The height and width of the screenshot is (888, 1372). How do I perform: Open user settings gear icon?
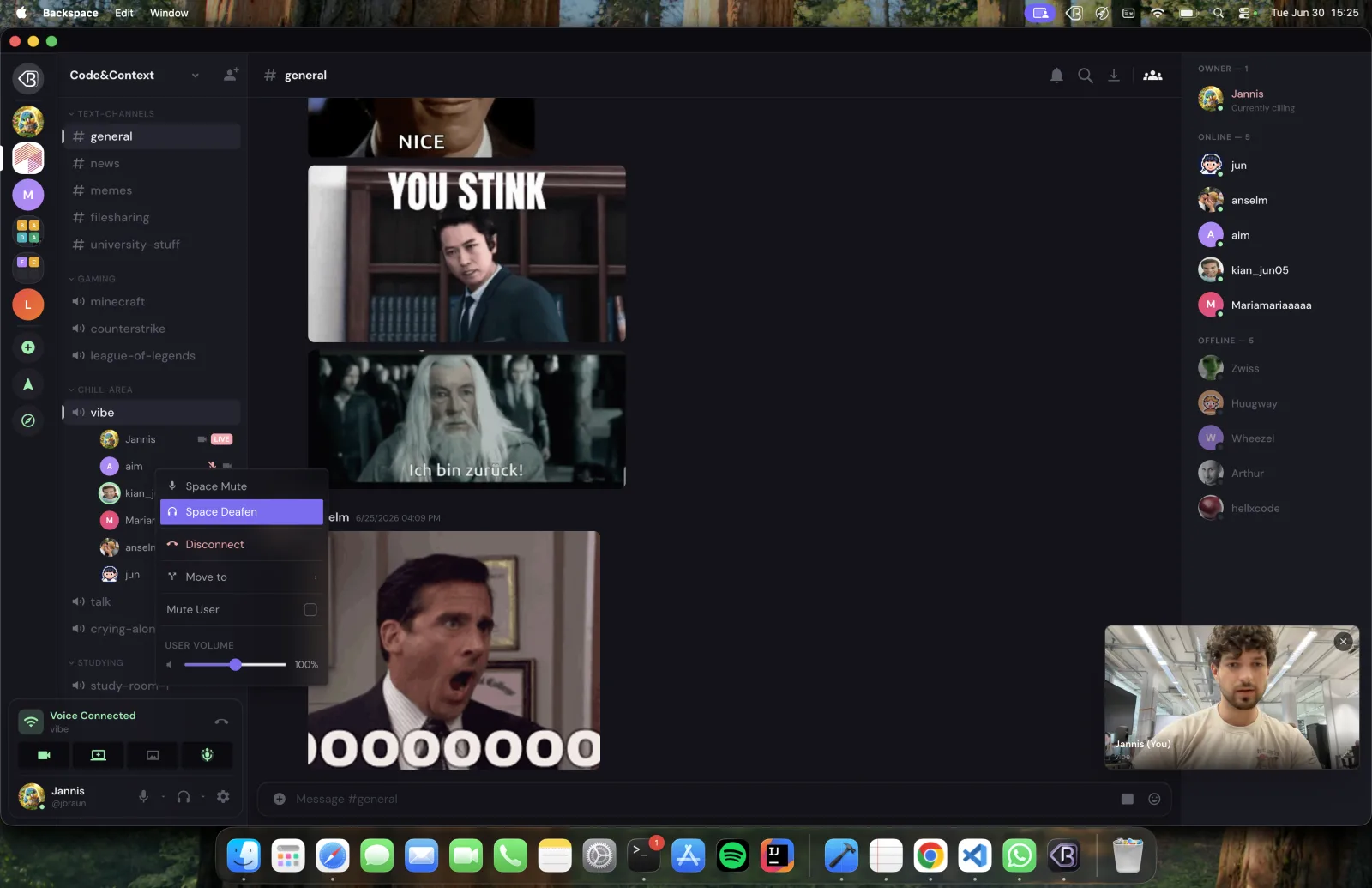223,796
